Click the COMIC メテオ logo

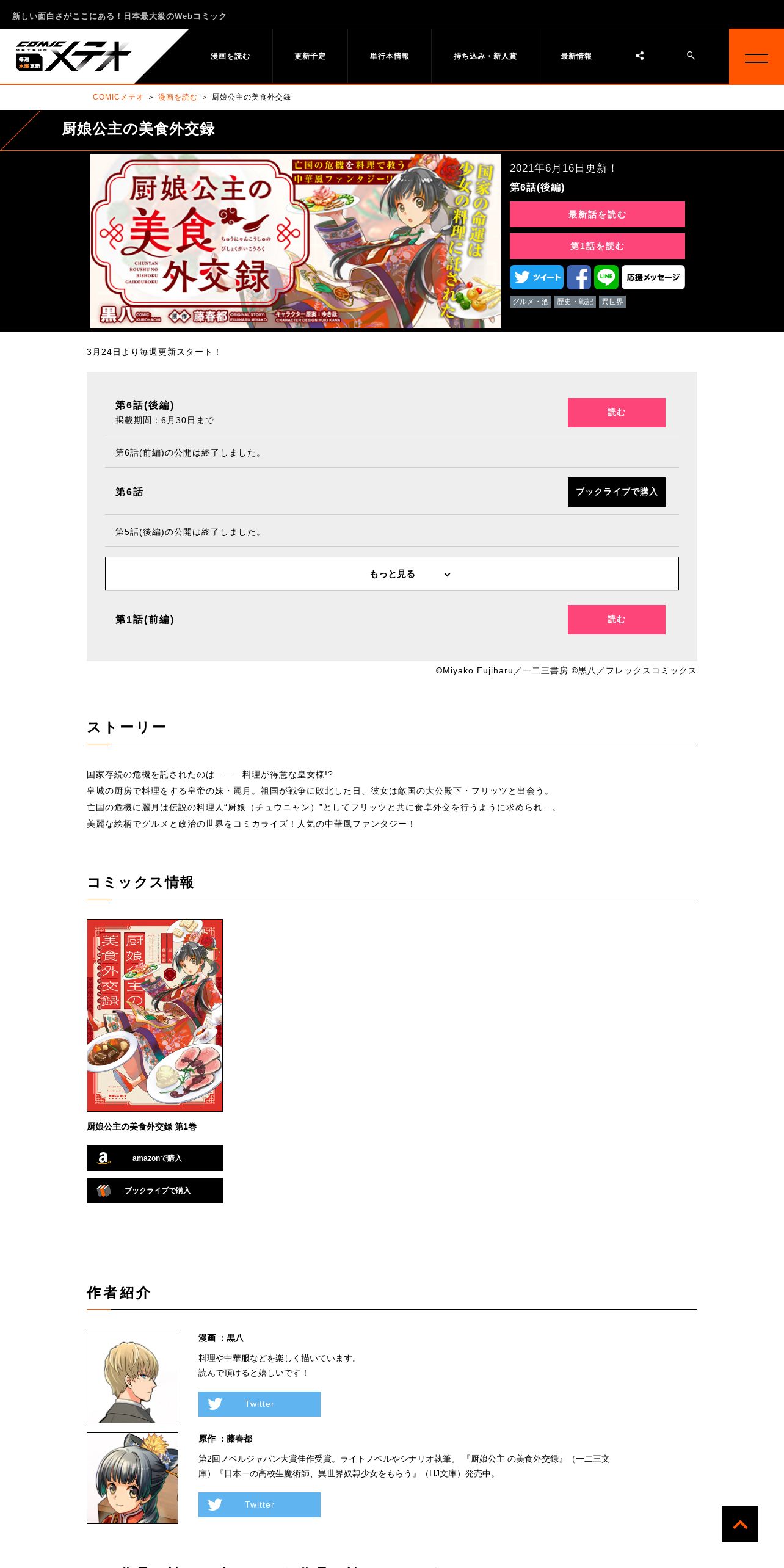73,56
